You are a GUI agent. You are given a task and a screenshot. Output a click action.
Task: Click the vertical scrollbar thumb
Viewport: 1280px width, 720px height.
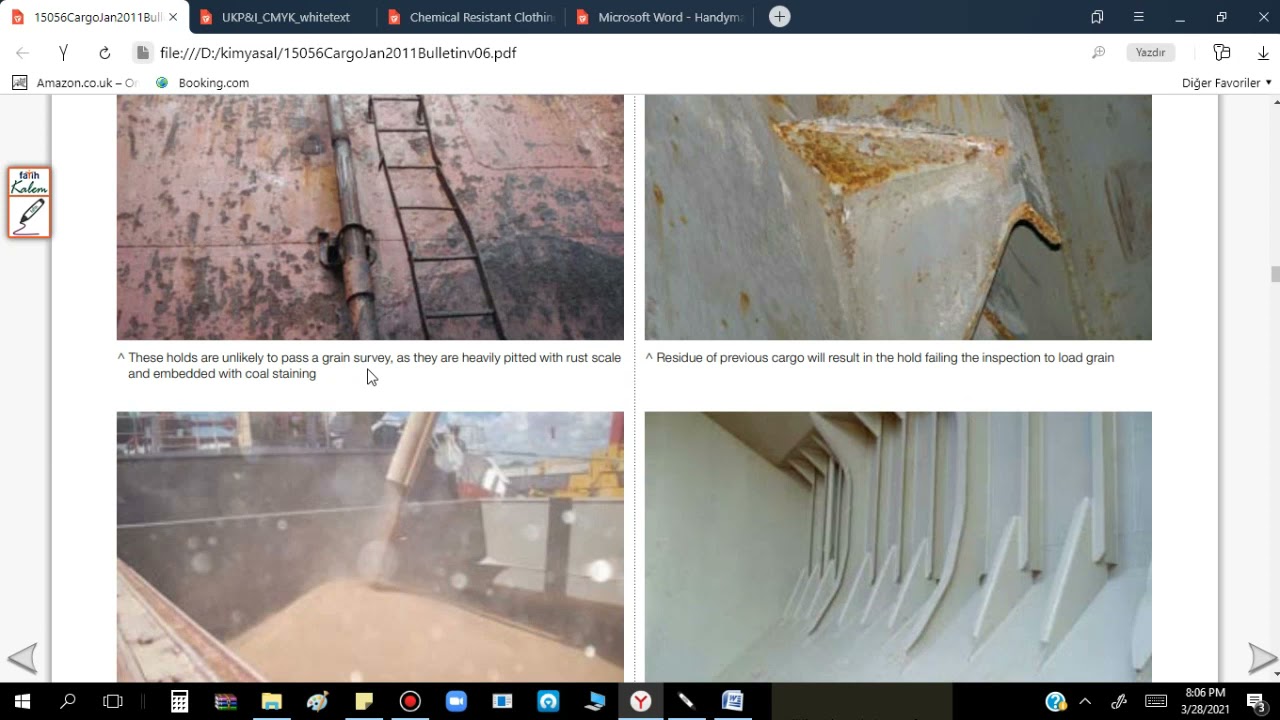(1274, 274)
